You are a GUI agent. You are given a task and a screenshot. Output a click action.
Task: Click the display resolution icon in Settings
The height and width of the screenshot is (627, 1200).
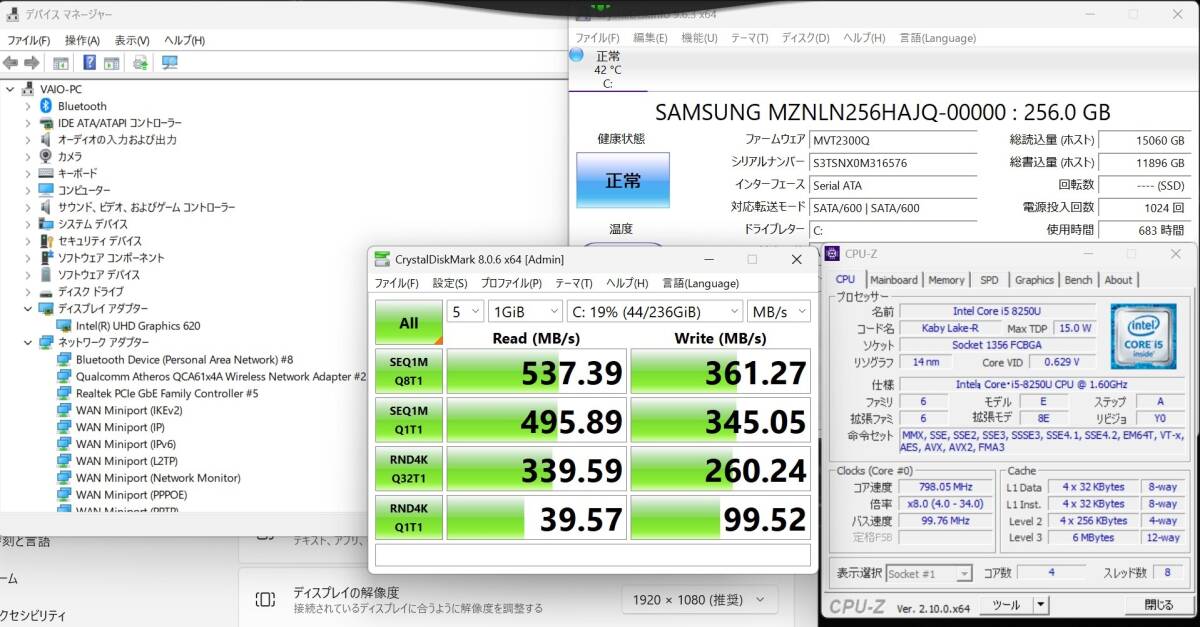coord(265,599)
